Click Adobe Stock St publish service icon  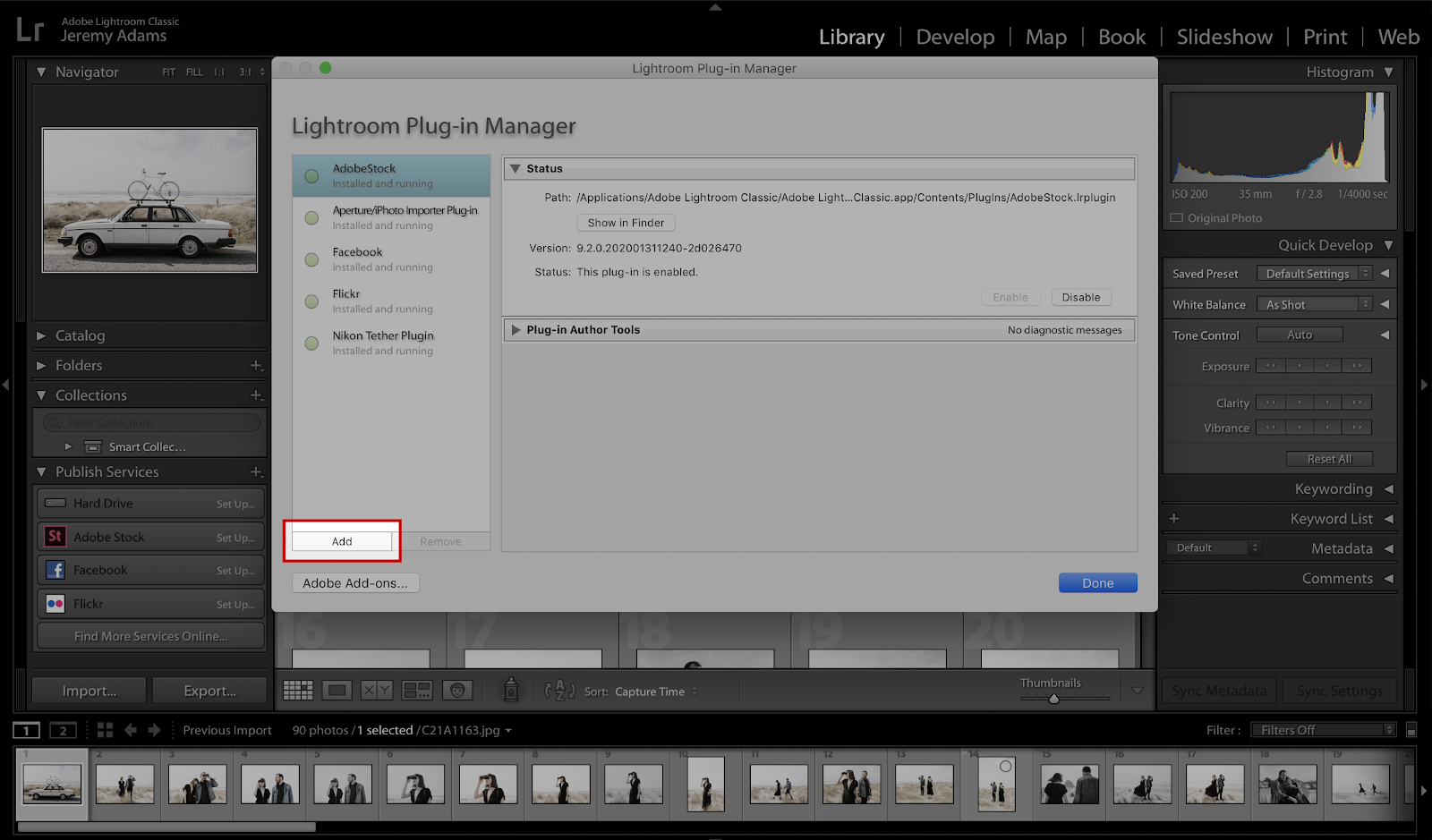coord(55,536)
